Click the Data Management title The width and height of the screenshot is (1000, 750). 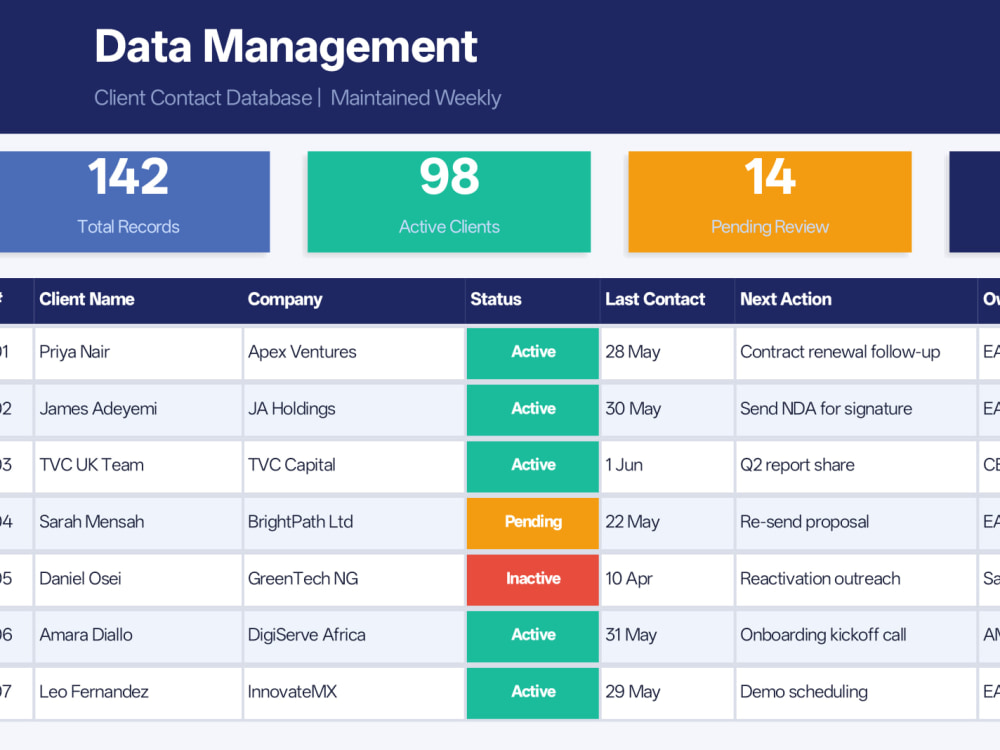point(286,47)
